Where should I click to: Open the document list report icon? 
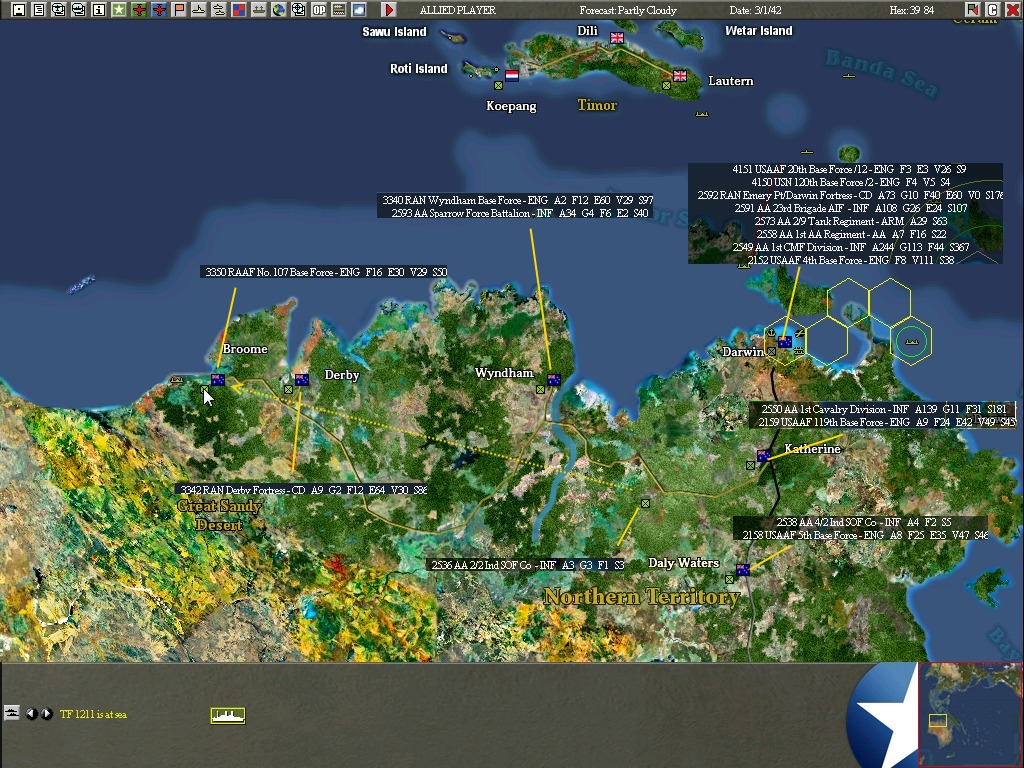39,10
